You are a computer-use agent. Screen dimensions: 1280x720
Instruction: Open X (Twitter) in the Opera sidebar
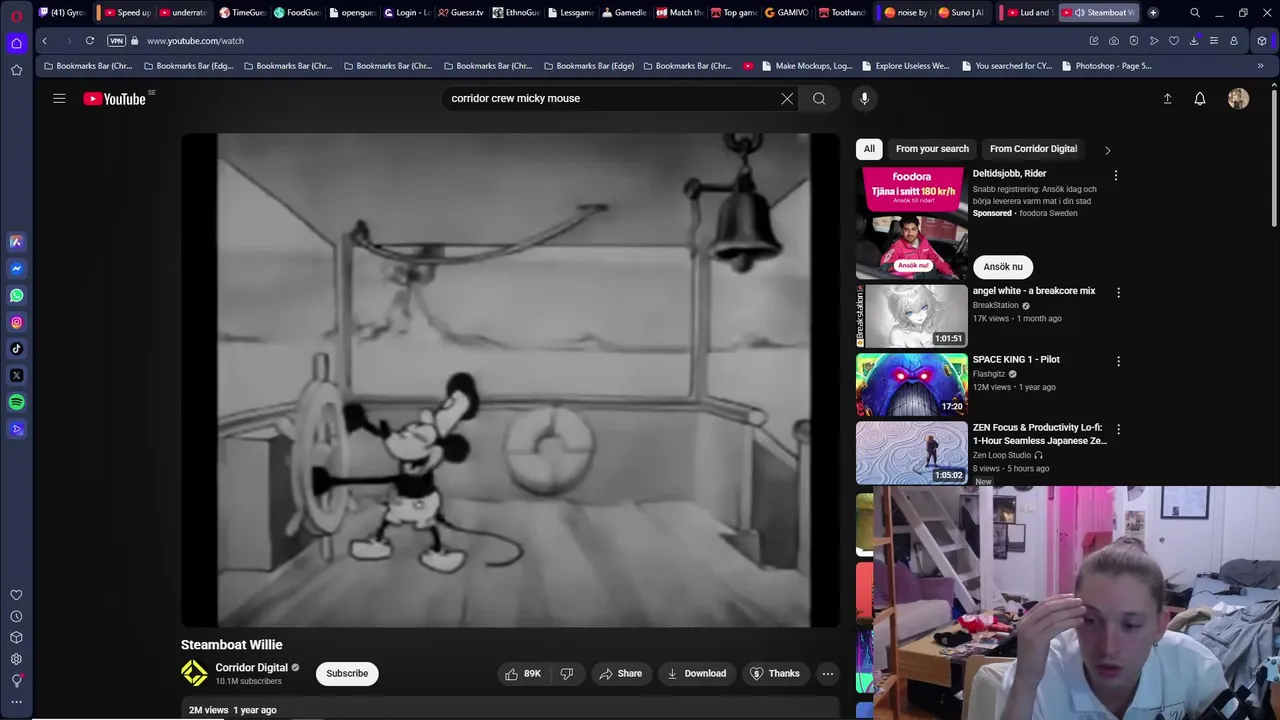(16, 375)
